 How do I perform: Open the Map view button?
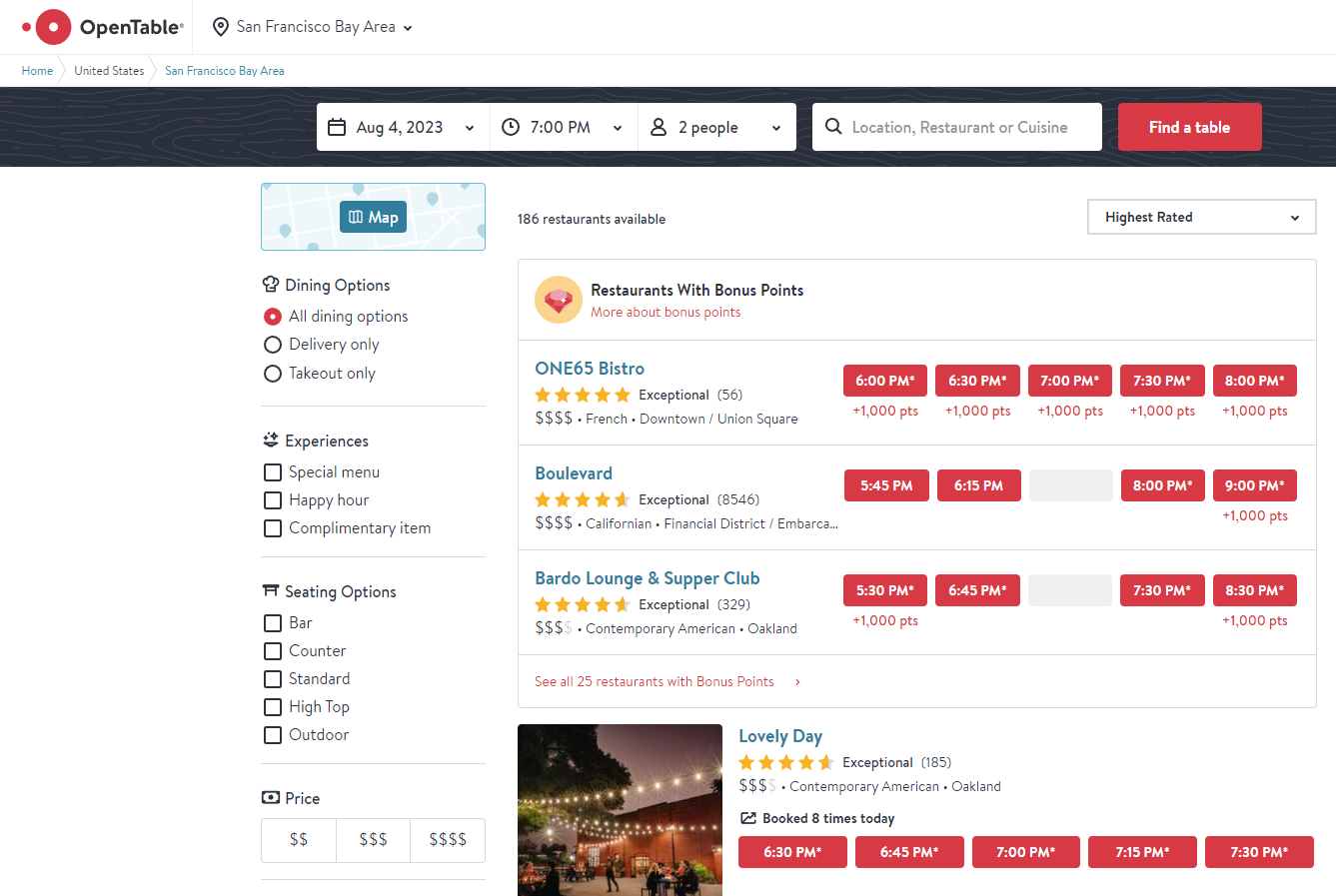pos(373,217)
